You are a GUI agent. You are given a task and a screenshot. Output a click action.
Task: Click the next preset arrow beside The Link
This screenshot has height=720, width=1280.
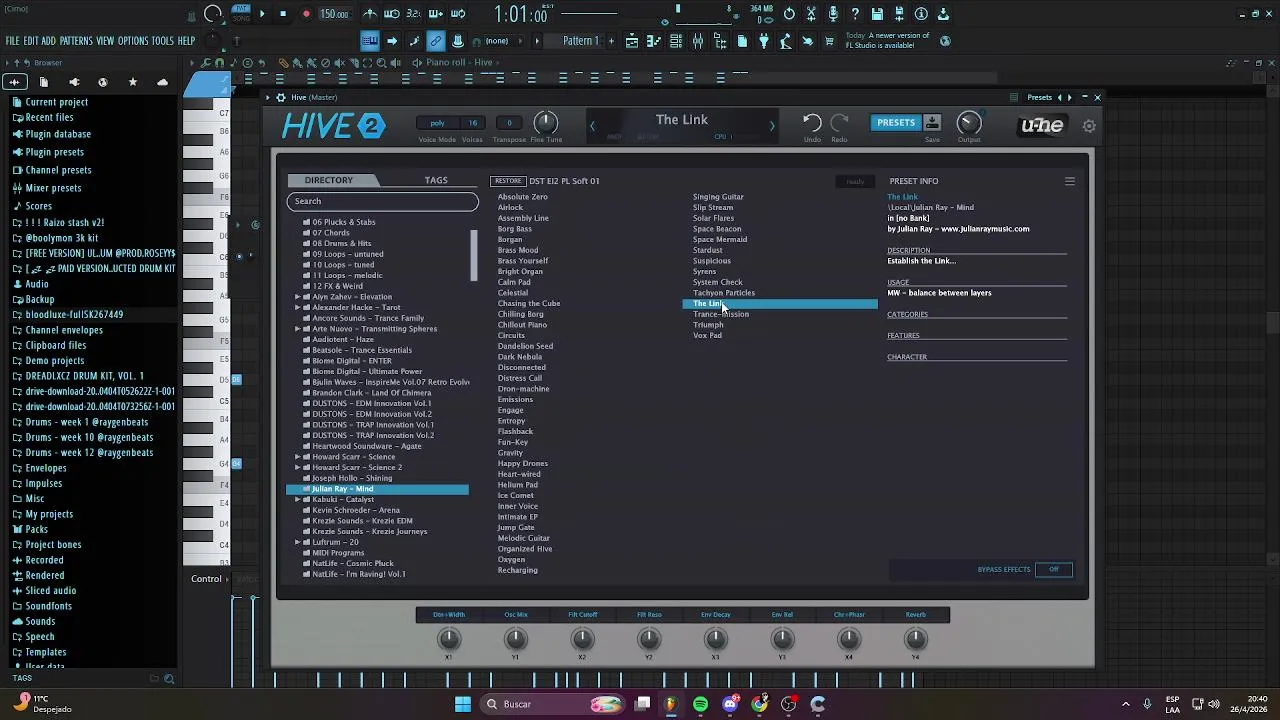point(771,126)
